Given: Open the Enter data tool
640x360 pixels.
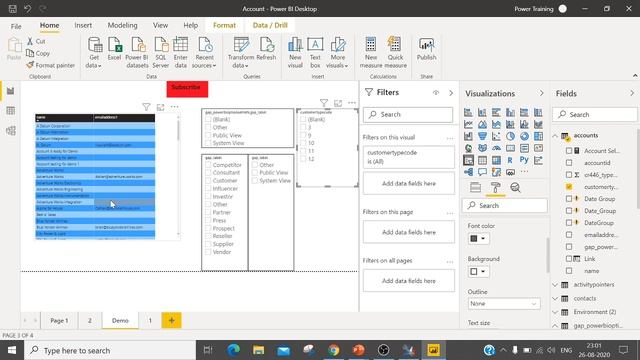Looking at the screenshot, I should (x=180, y=53).
